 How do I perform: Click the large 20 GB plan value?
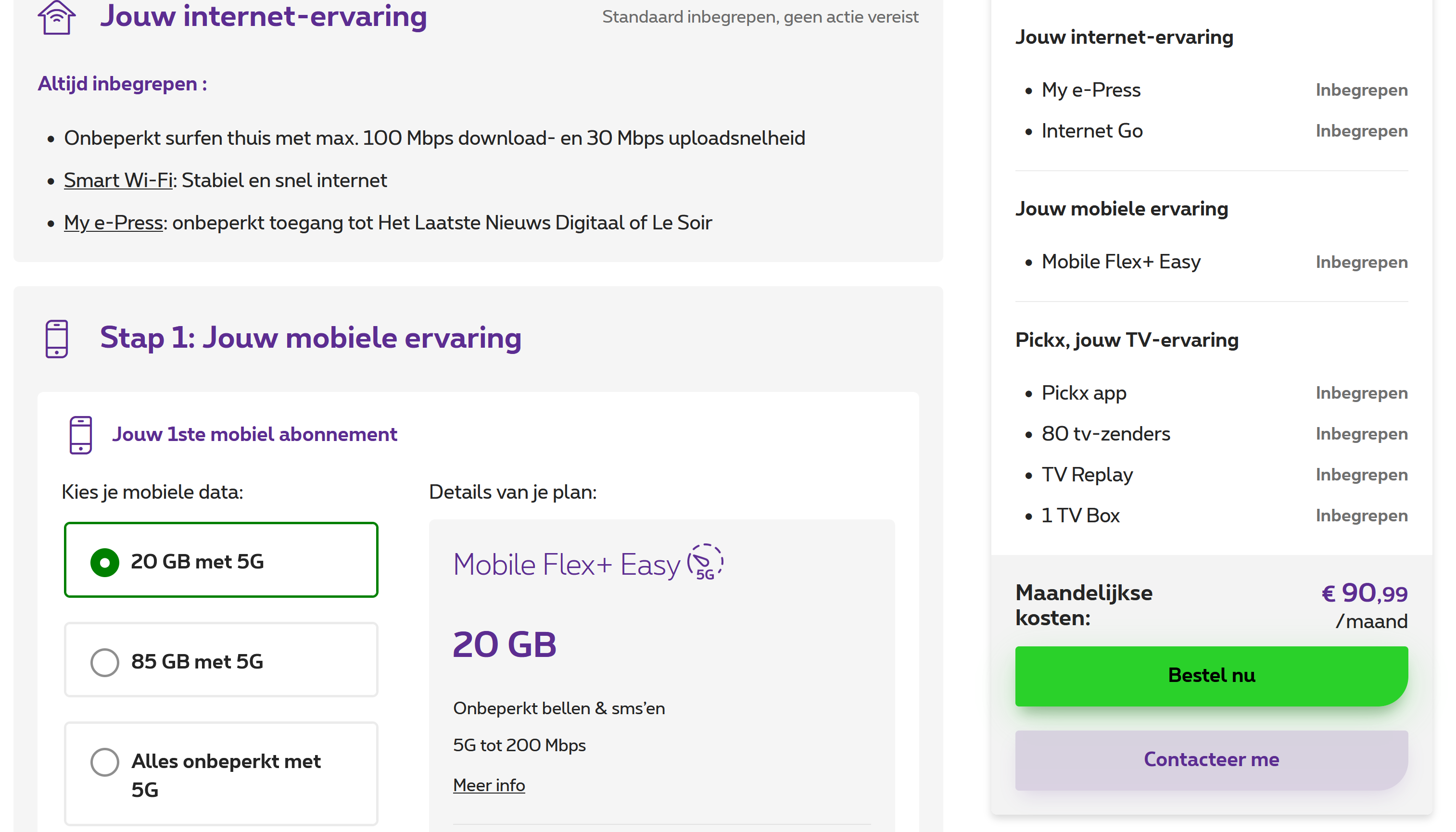pos(505,644)
